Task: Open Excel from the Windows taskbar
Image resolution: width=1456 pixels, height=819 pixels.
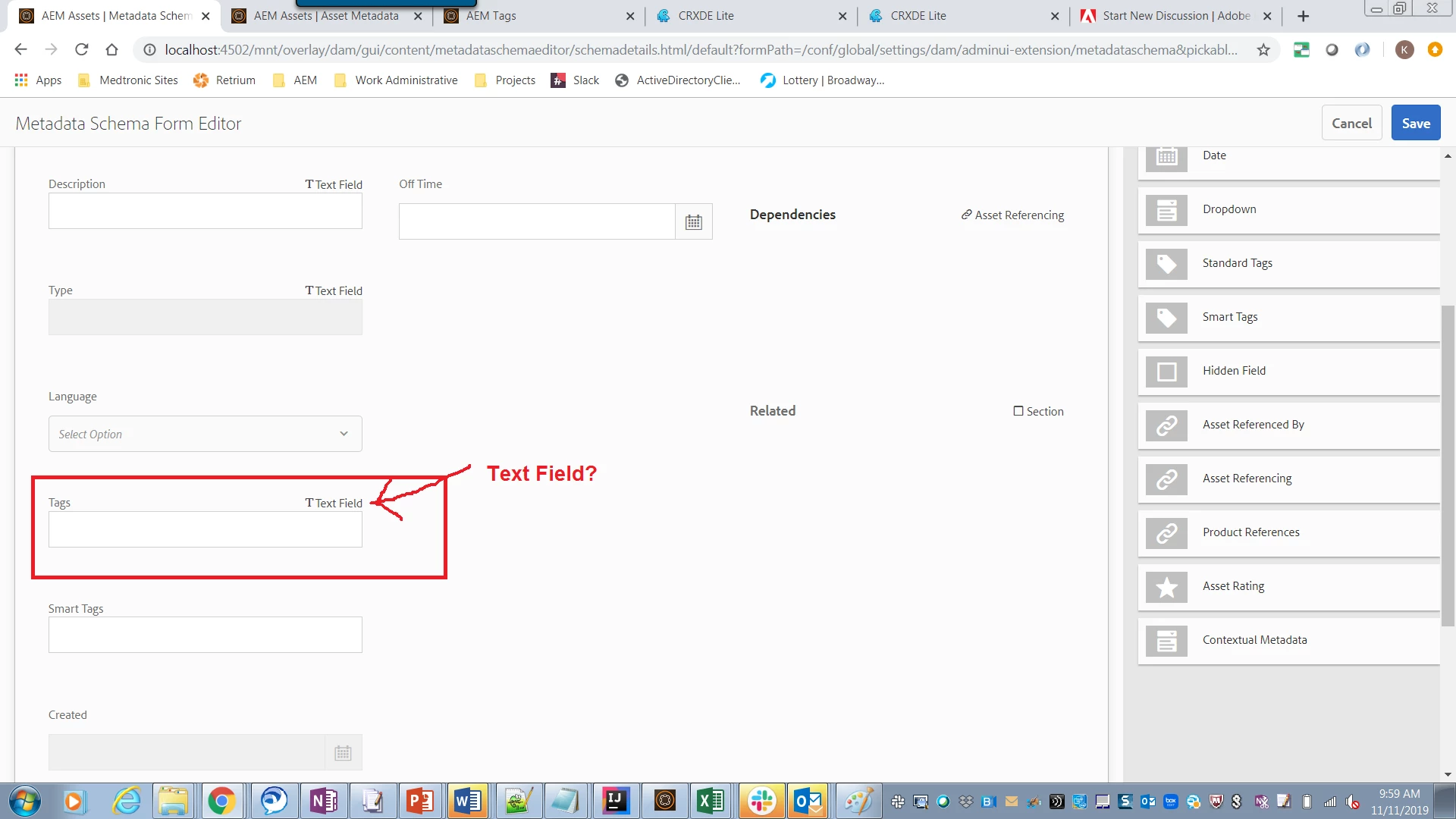Action: click(711, 801)
